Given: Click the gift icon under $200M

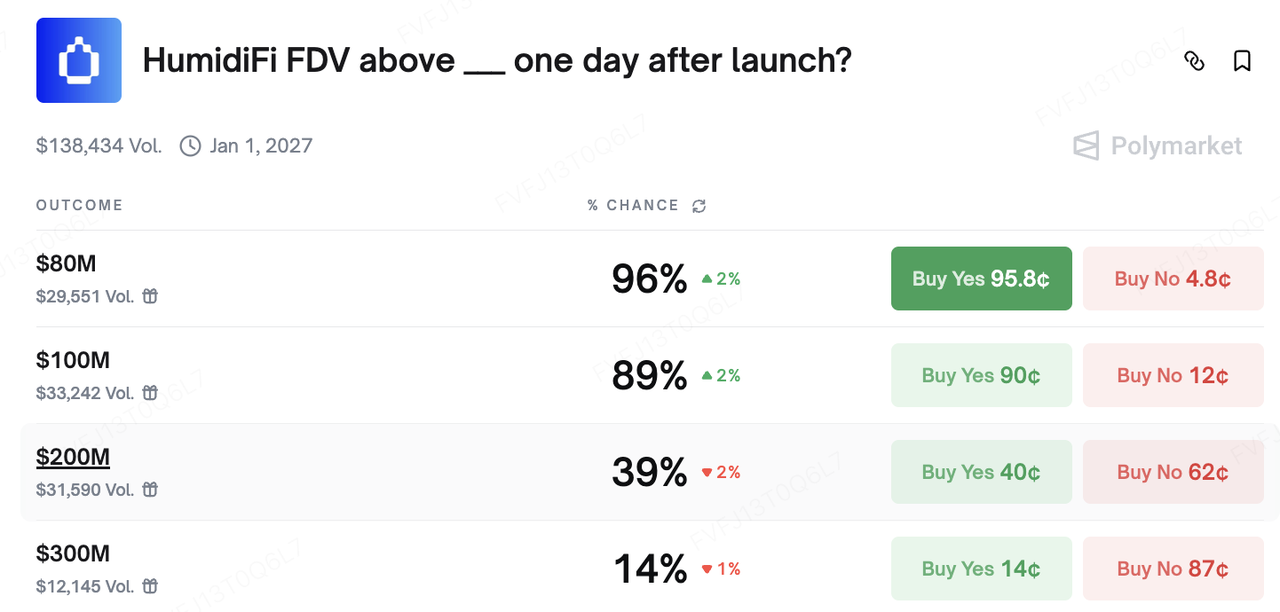Looking at the screenshot, I should point(150,490).
